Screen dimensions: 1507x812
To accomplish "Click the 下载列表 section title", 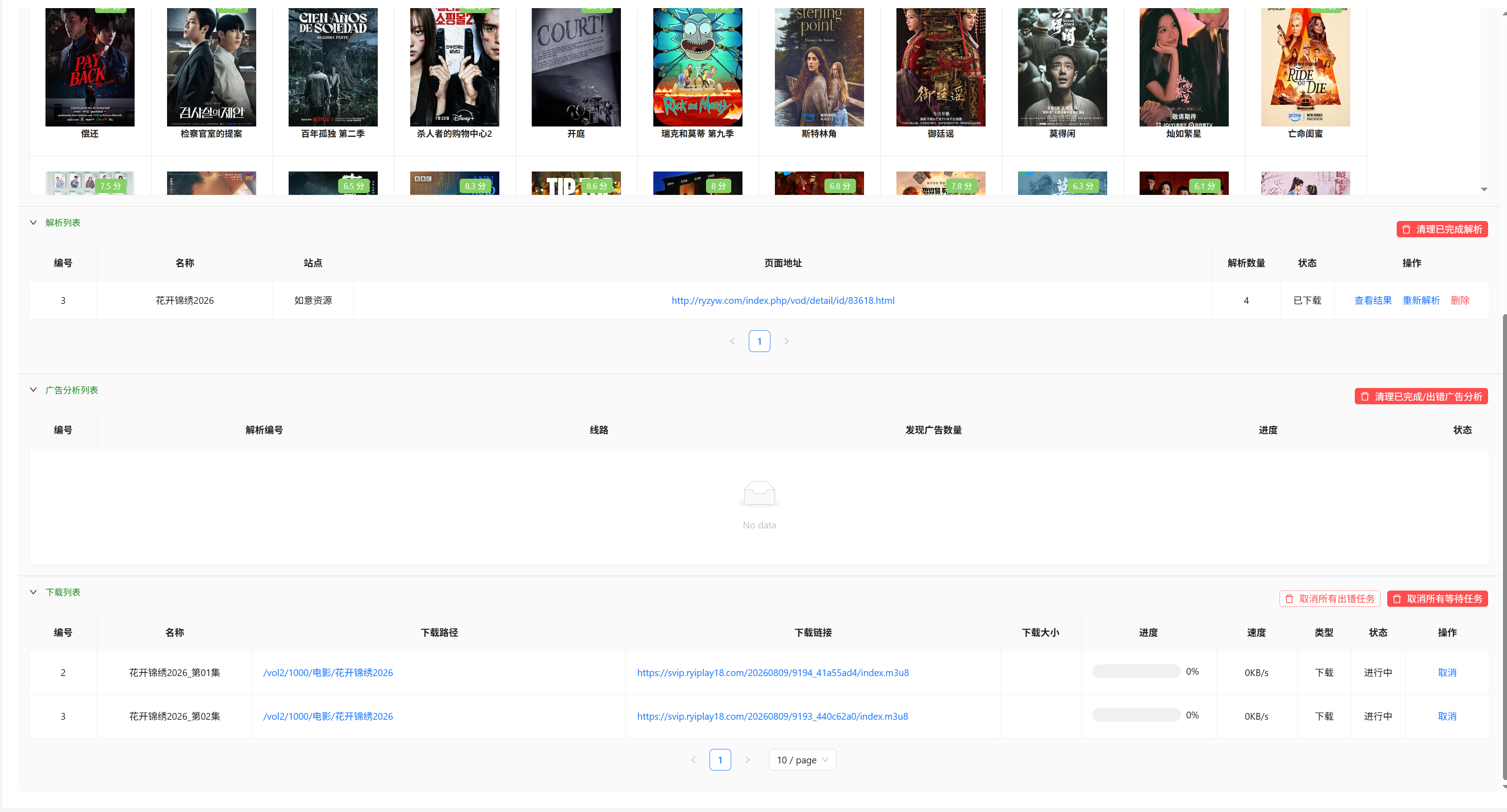I will tap(63, 593).
